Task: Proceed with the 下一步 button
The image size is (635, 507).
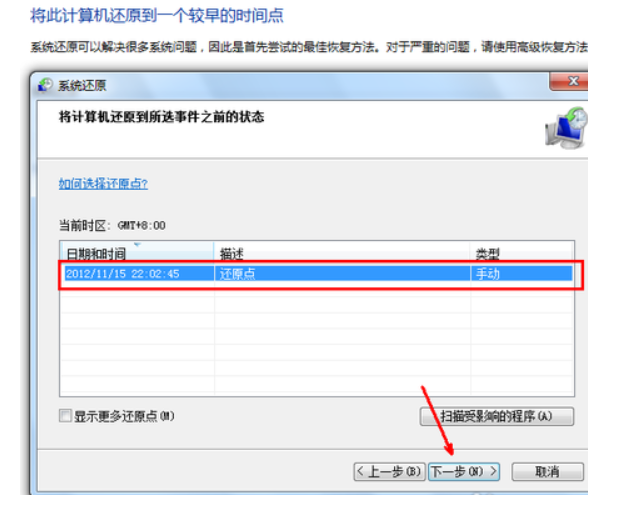Action: coord(463,471)
